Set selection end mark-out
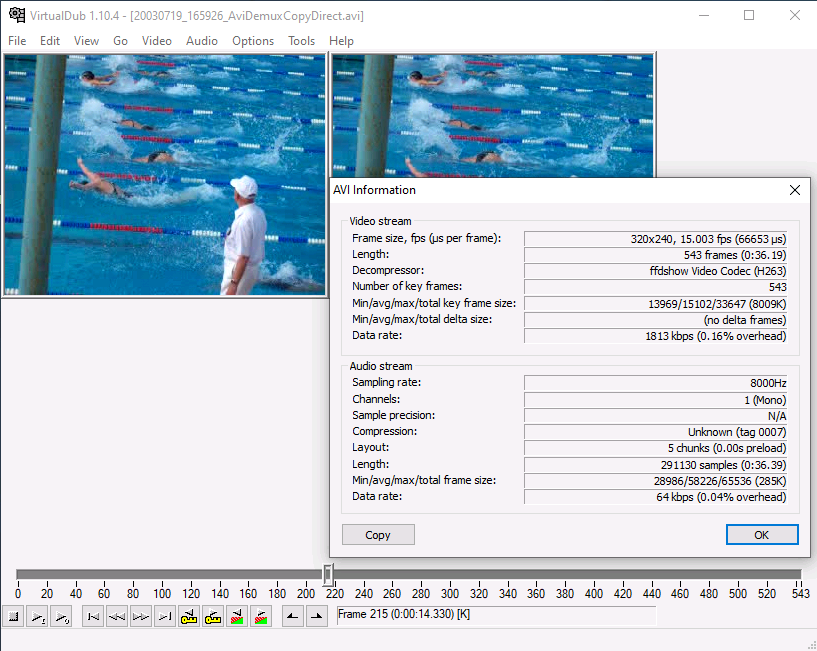 317,617
